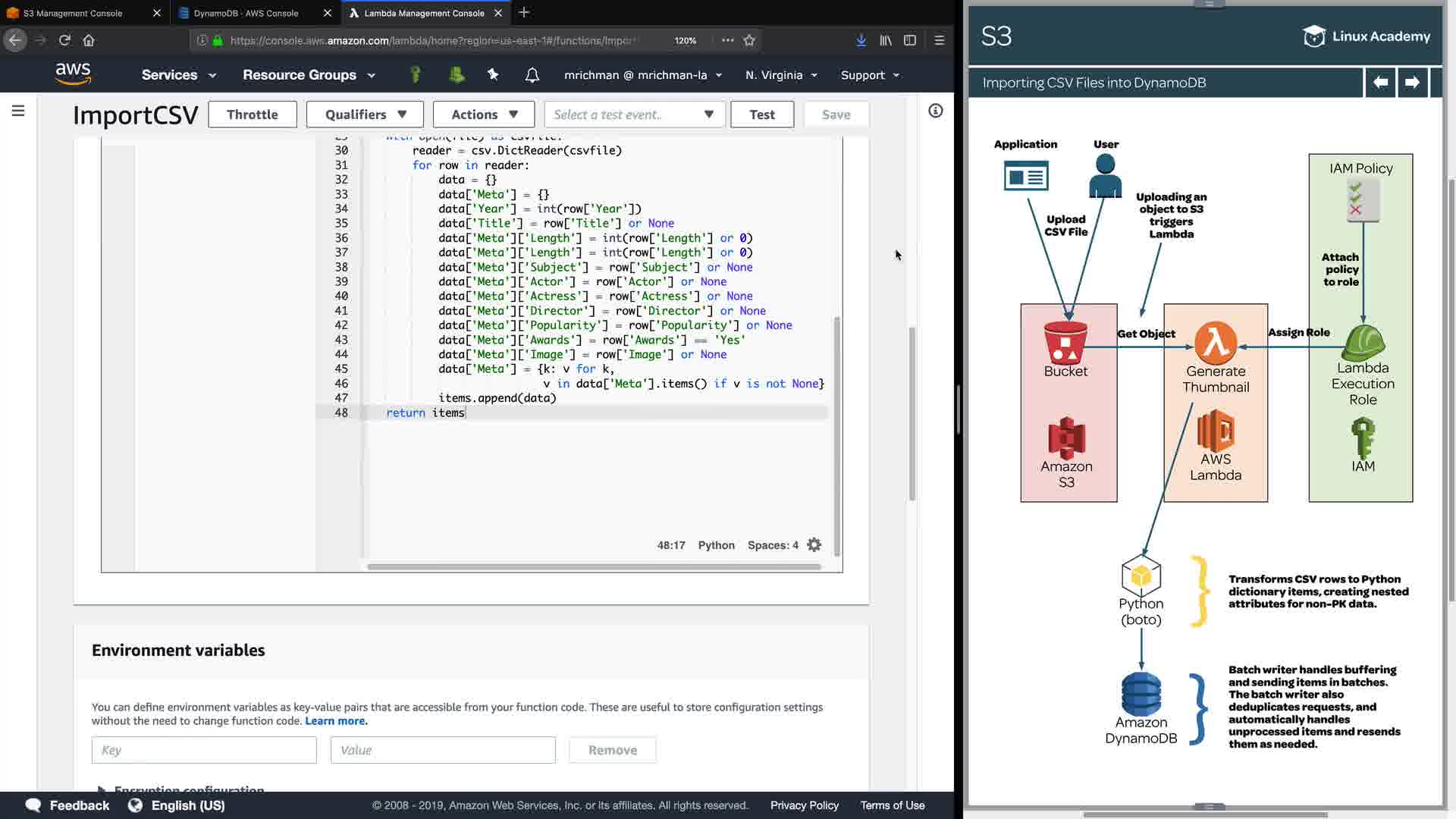Open the Actions dropdown
This screenshot has height=819, width=1456.
484,115
